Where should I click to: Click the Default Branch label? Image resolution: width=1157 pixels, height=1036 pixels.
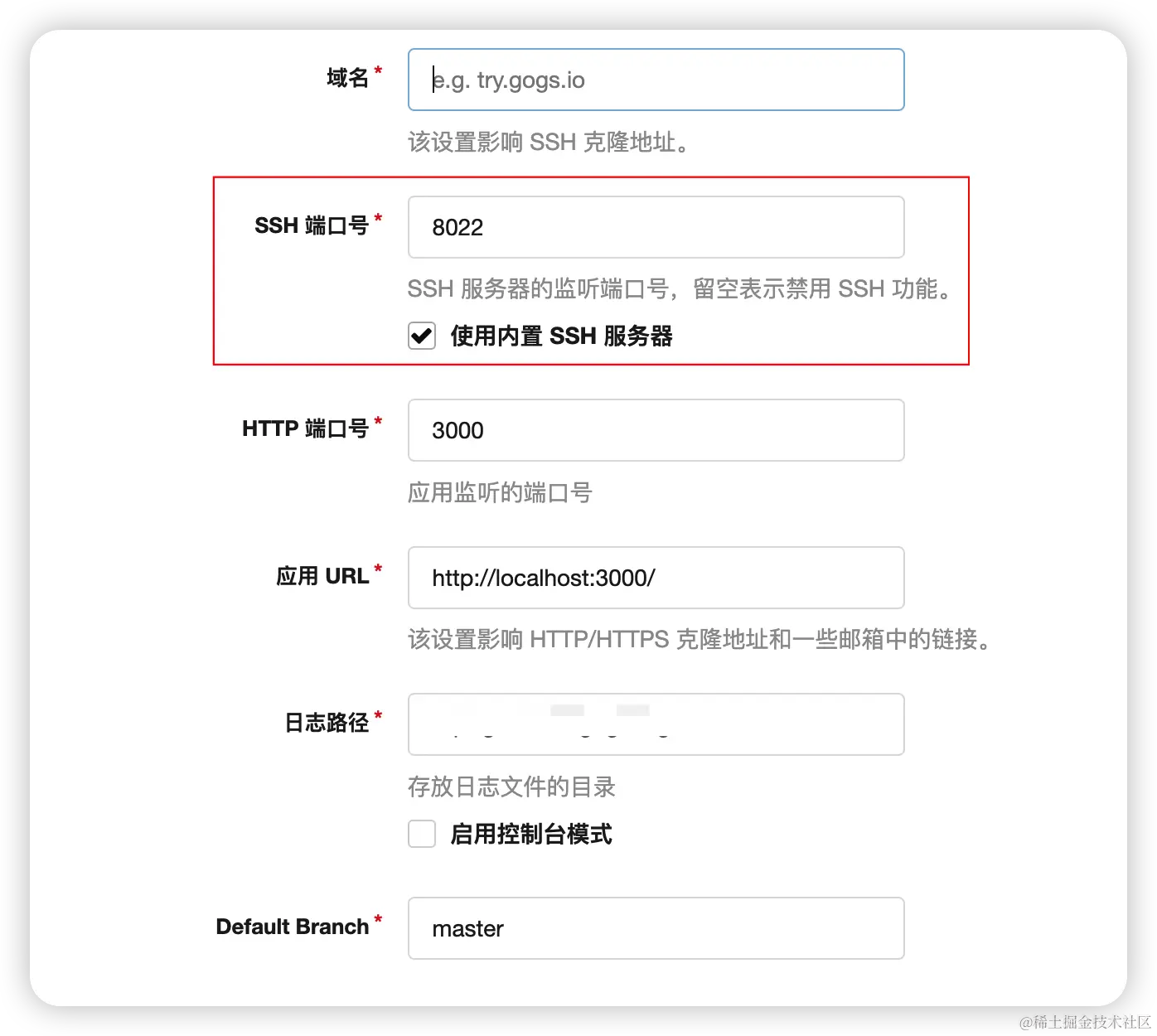tap(292, 927)
